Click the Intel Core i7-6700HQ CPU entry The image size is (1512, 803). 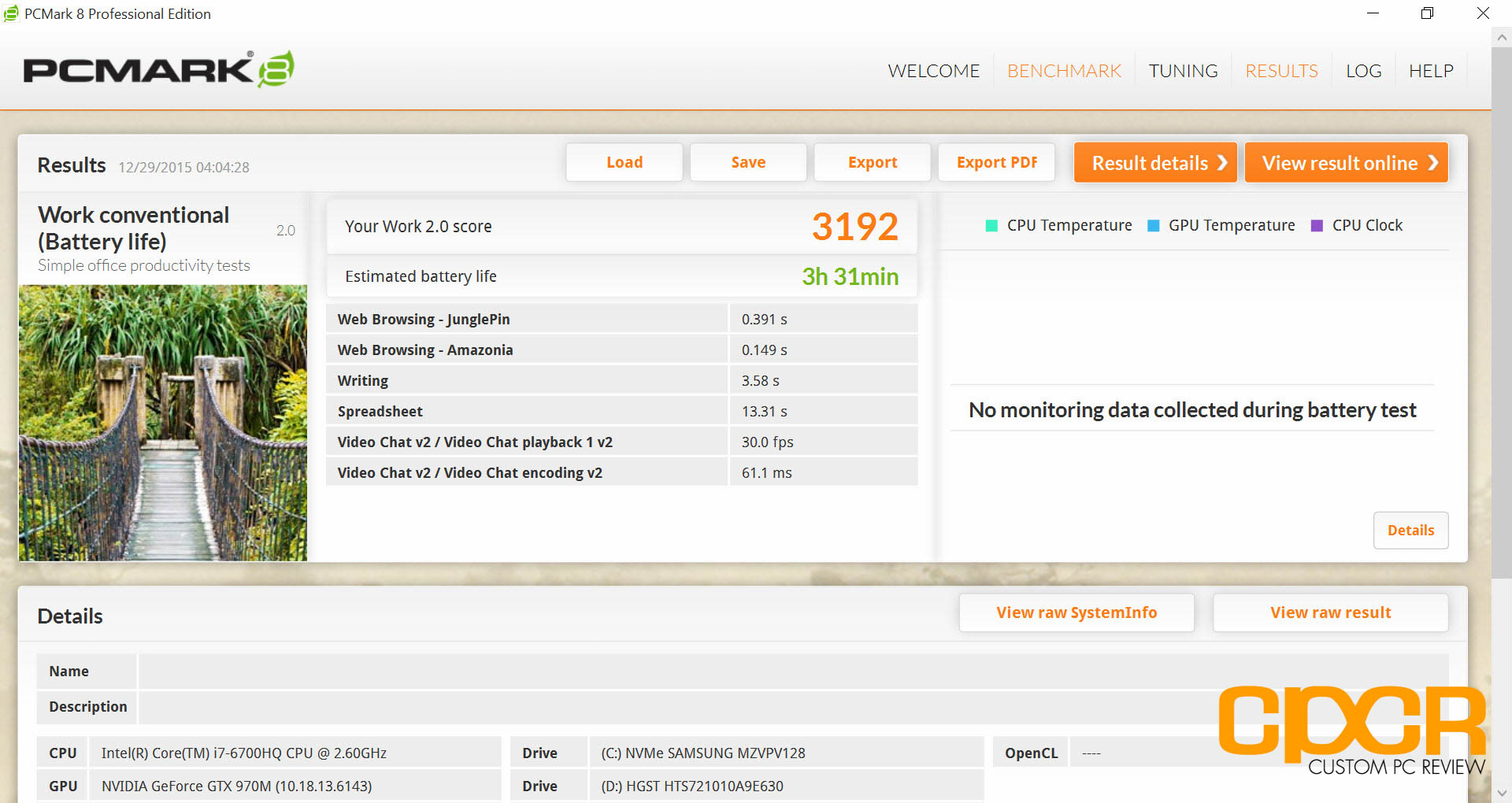(x=295, y=753)
